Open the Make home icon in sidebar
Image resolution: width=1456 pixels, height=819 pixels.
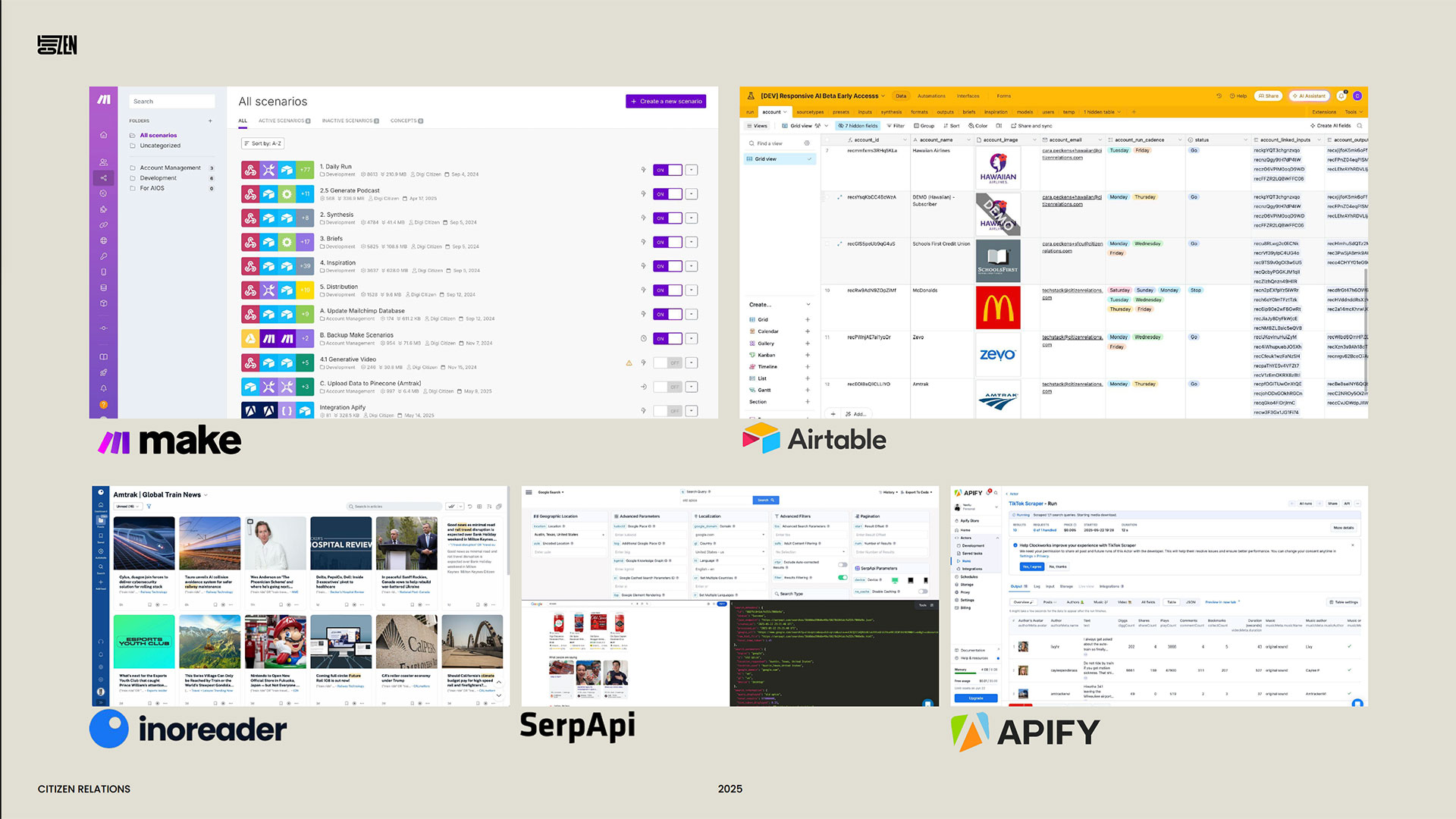point(103,135)
